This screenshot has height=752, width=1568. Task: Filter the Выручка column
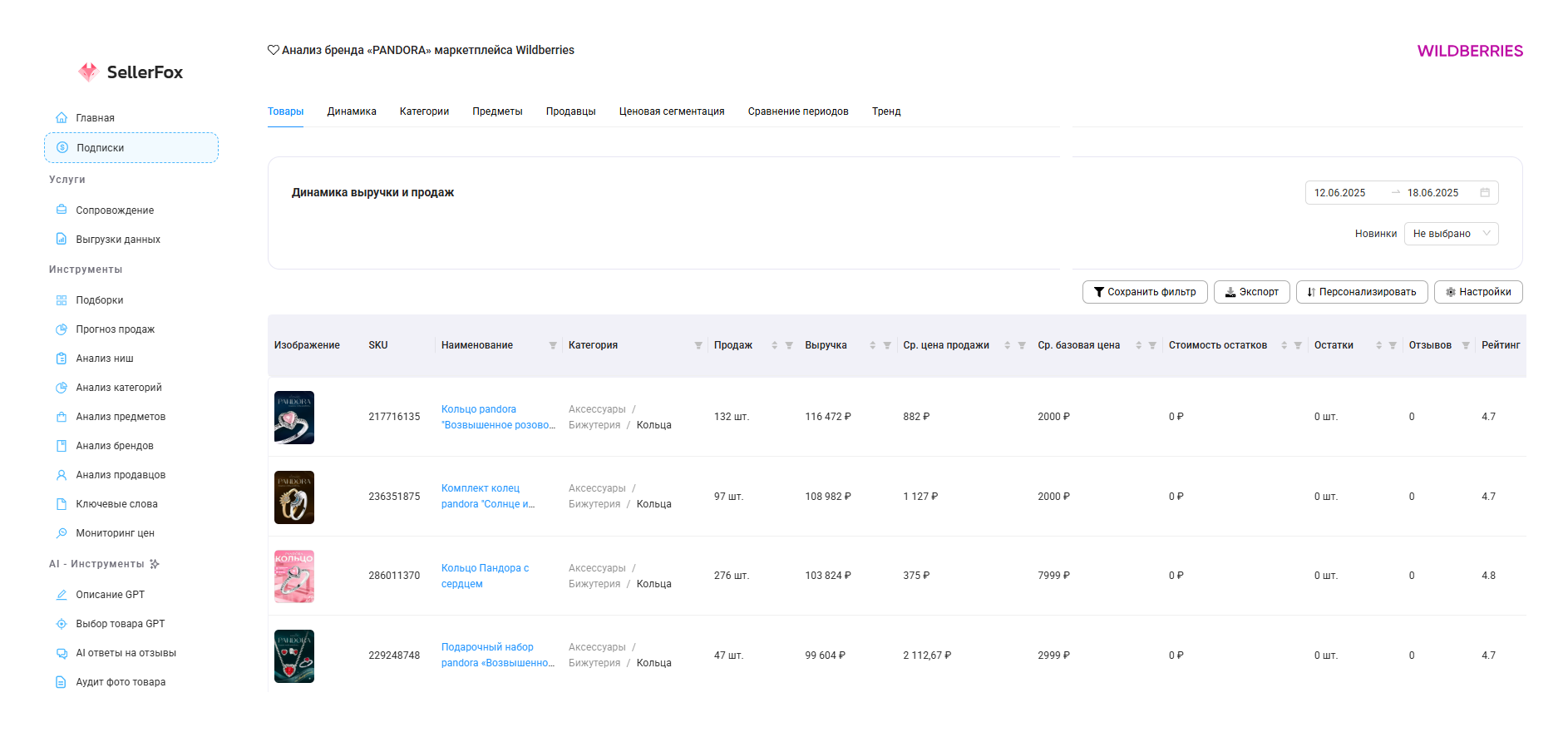887,345
